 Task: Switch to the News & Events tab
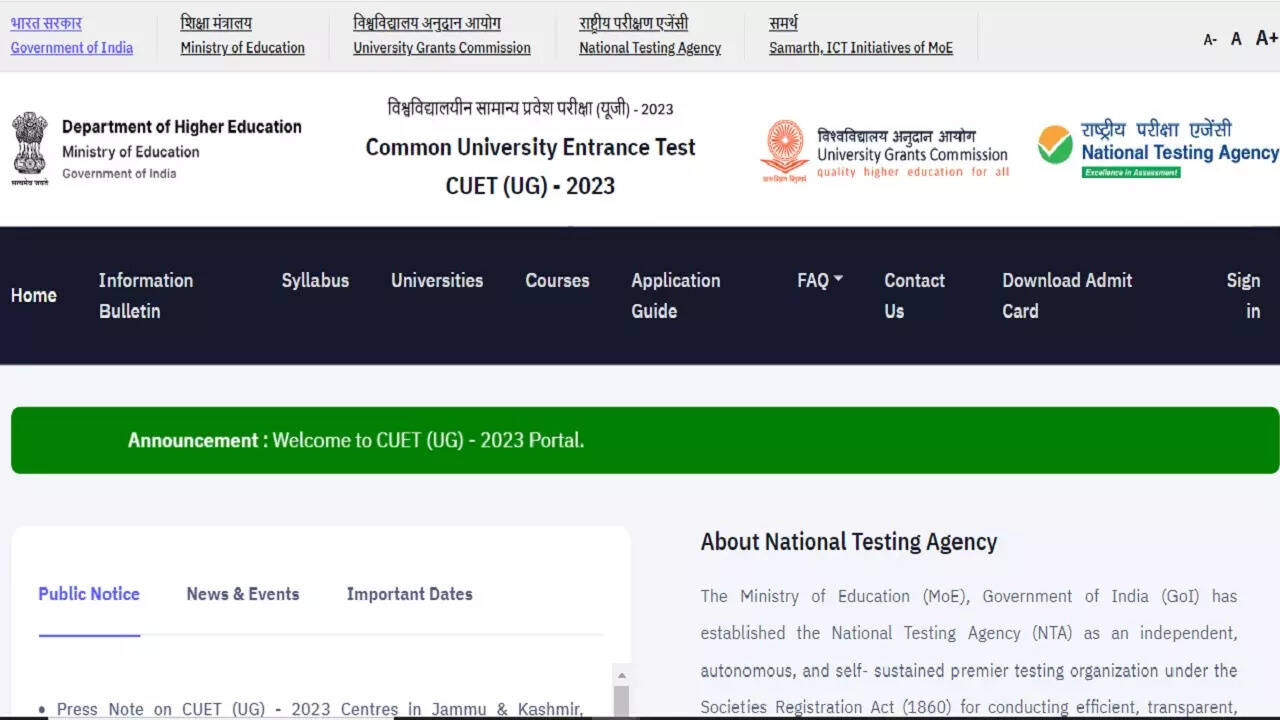(x=243, y=594)
